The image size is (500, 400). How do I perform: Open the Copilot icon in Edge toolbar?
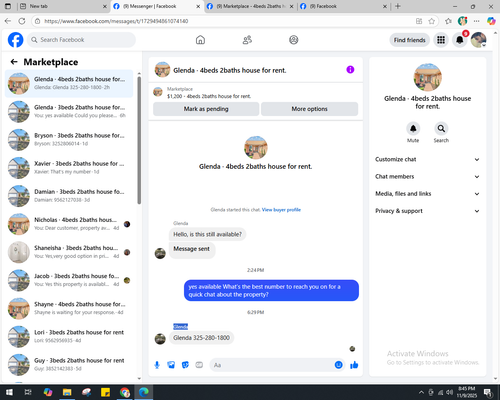[x=491, y=21]
